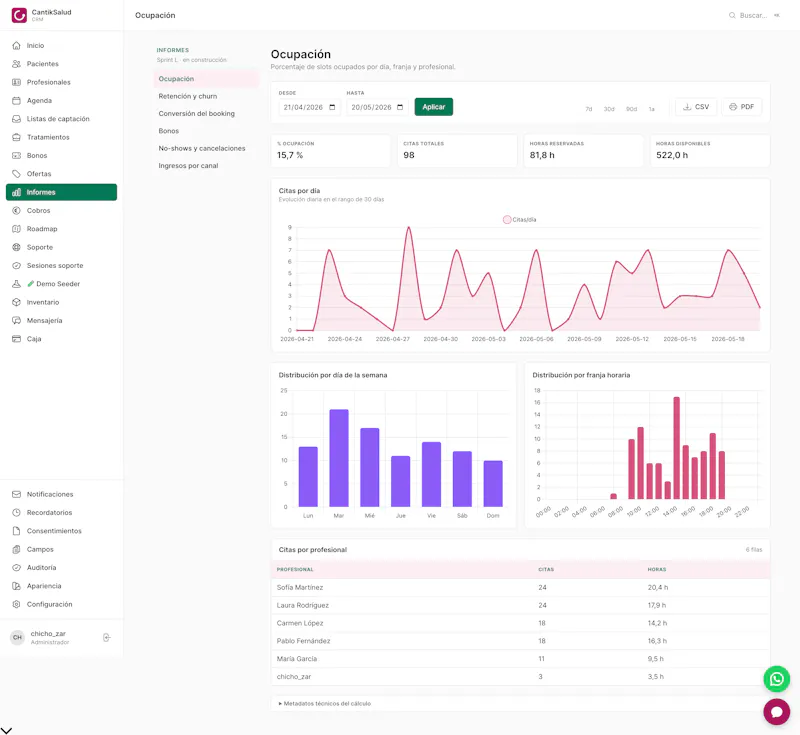Open Cobros coin icon
The width and height of the screenshot is (800, 735).
pyautogui.click(x=16, y=211)
